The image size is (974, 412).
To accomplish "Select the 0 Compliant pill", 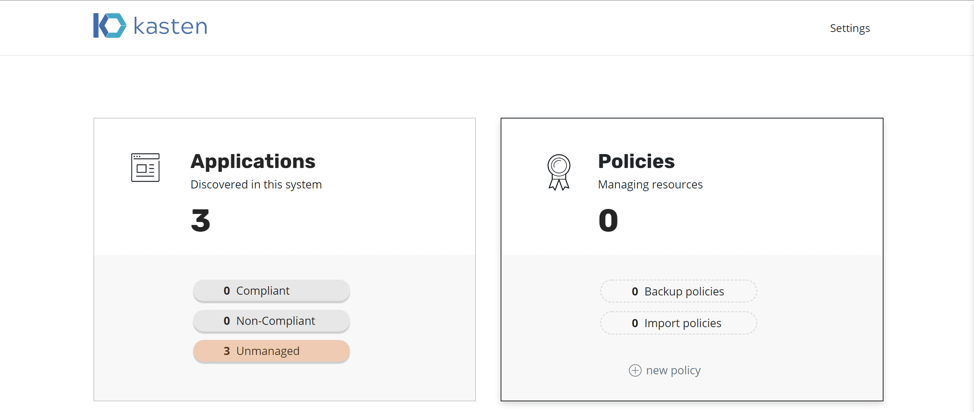I will pyautogui.click(x=271, y=291).
